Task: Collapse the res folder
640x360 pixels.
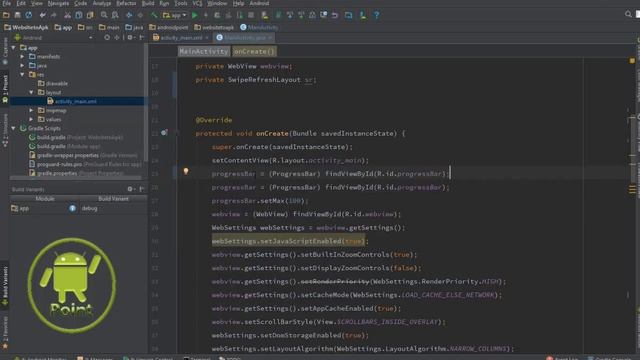Action: pos(22,75)
